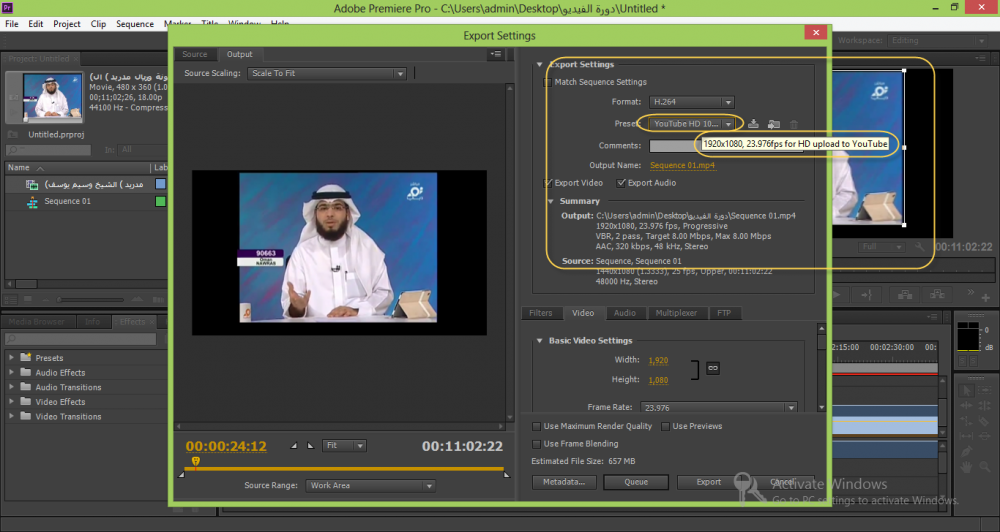Toggle the width-height aspect ratio link icon
The height and width of the screenshot is (532, 1000).
713,369
